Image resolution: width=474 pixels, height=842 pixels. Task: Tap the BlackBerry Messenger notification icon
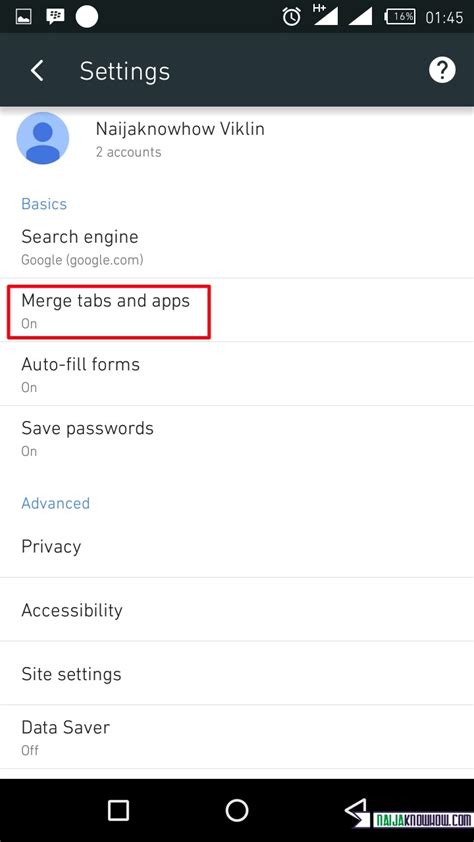[x=55, y=17]
